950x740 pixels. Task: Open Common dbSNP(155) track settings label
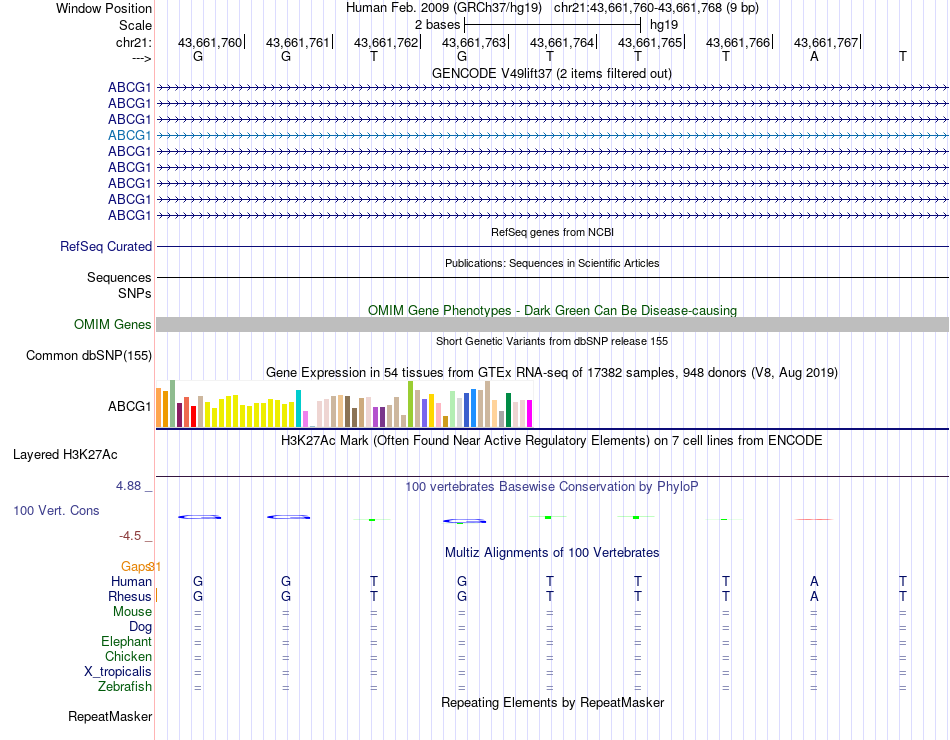(89, 356)
